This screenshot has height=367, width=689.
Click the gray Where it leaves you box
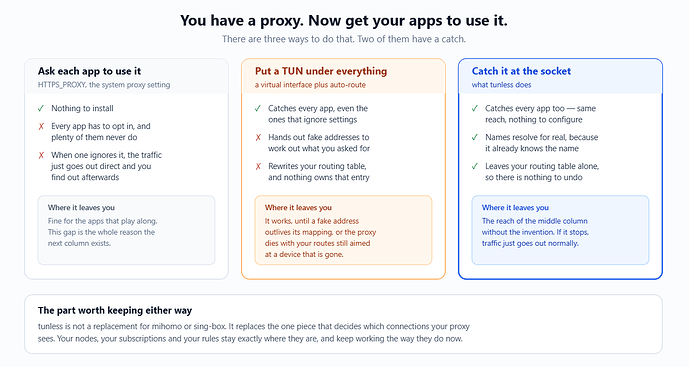[x=126, y=230]
